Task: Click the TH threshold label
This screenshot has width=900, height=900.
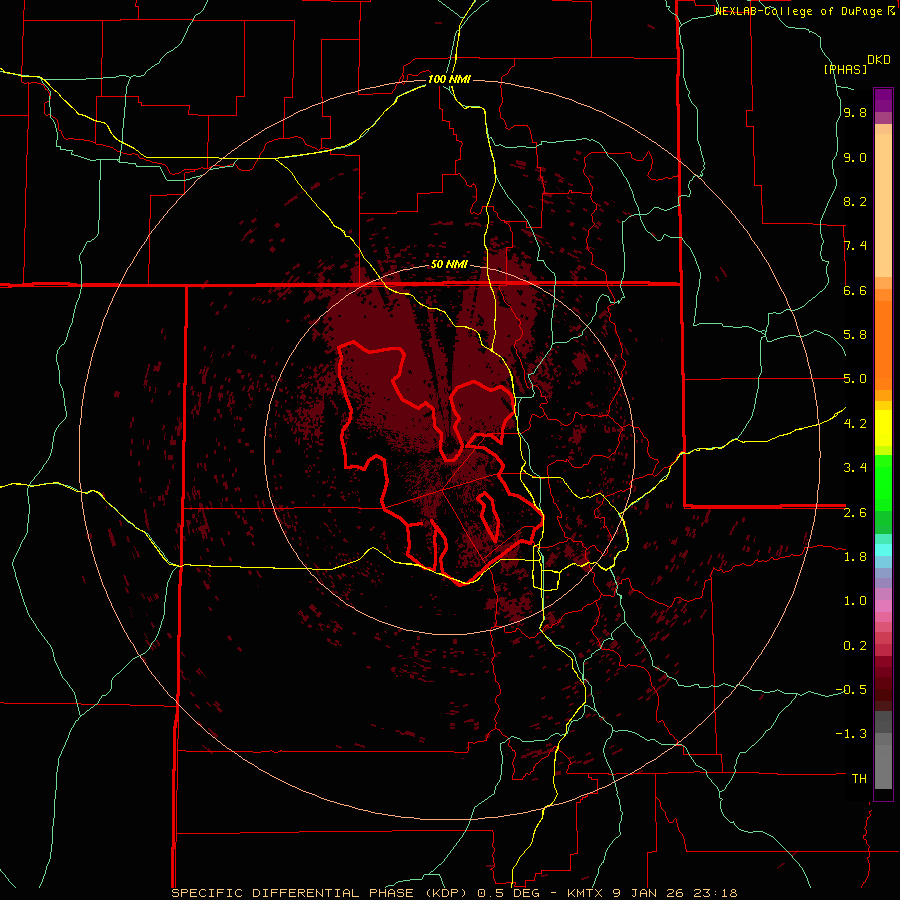Action: pyautogui.click(x=859, y=779)
